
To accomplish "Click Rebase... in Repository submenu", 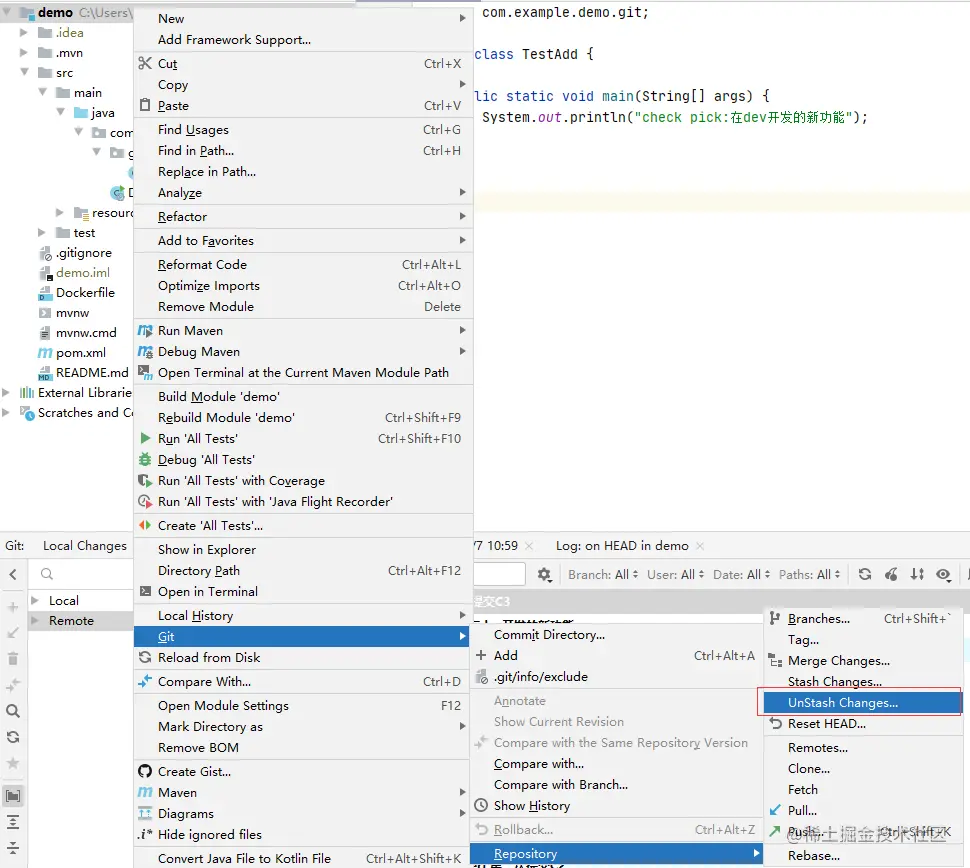I will [x=862, y=856].
